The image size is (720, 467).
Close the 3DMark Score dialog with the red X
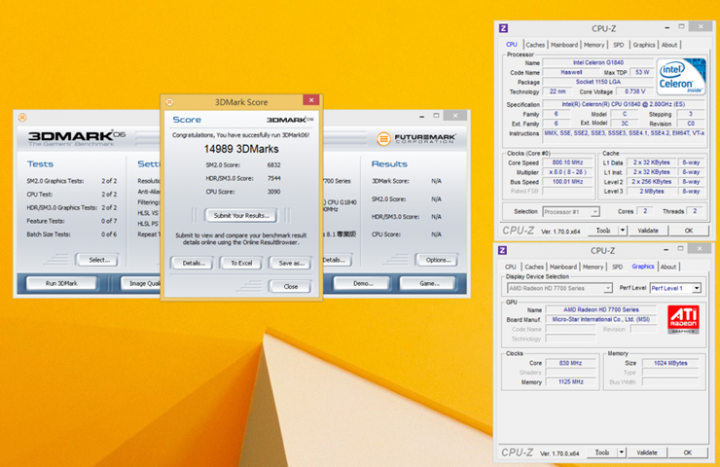pos(311,100)
